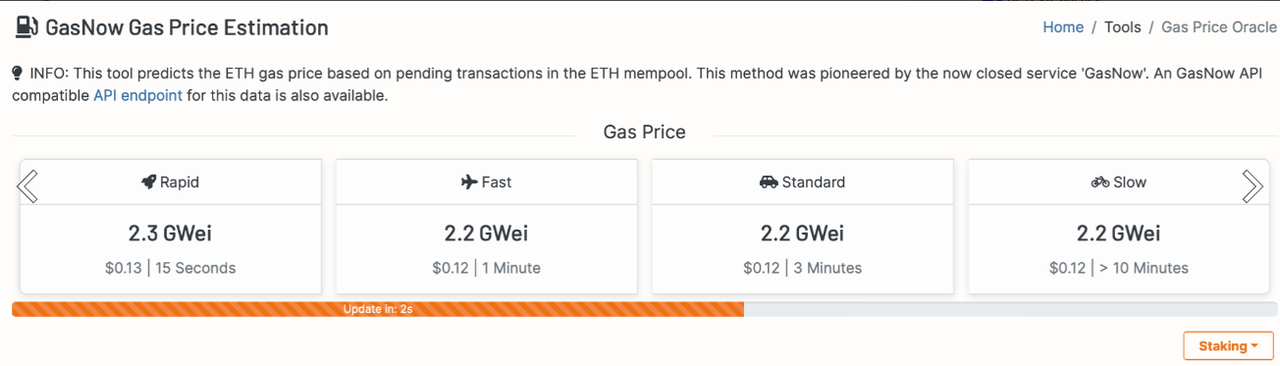Click the car icon on Standard card

coord(768,182)
